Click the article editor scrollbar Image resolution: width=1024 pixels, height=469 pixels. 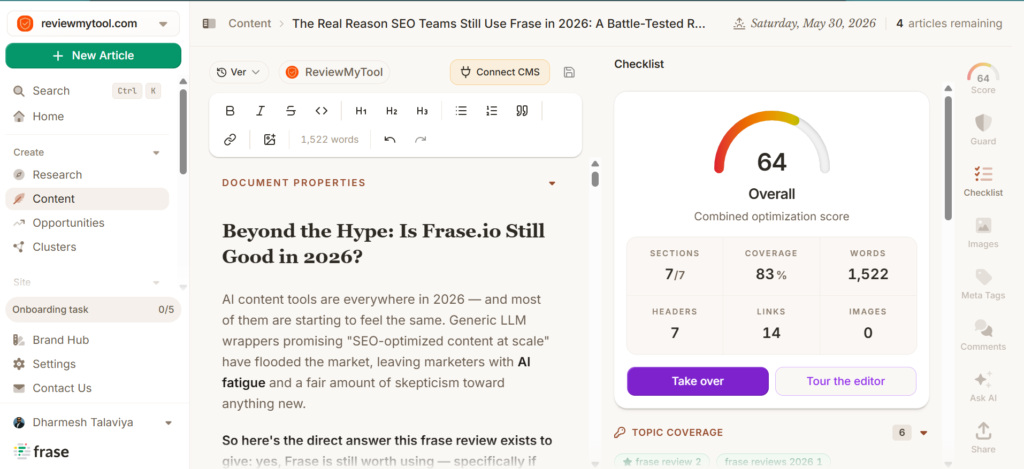click(595, 179)
